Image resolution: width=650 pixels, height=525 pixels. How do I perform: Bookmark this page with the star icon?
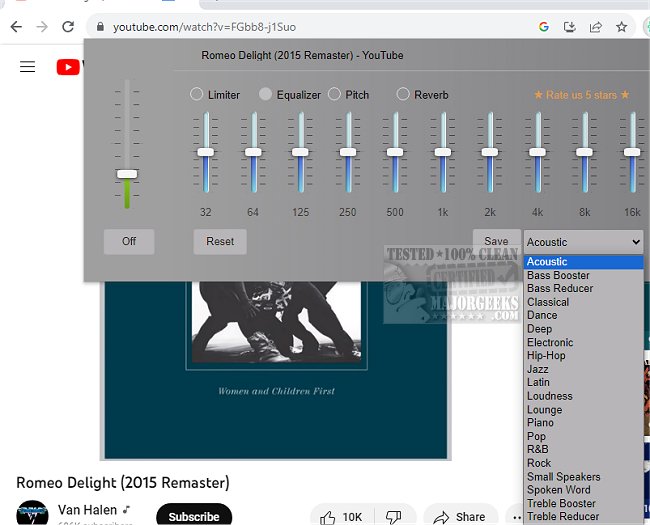pyautogui.click(x=622, y=26)
